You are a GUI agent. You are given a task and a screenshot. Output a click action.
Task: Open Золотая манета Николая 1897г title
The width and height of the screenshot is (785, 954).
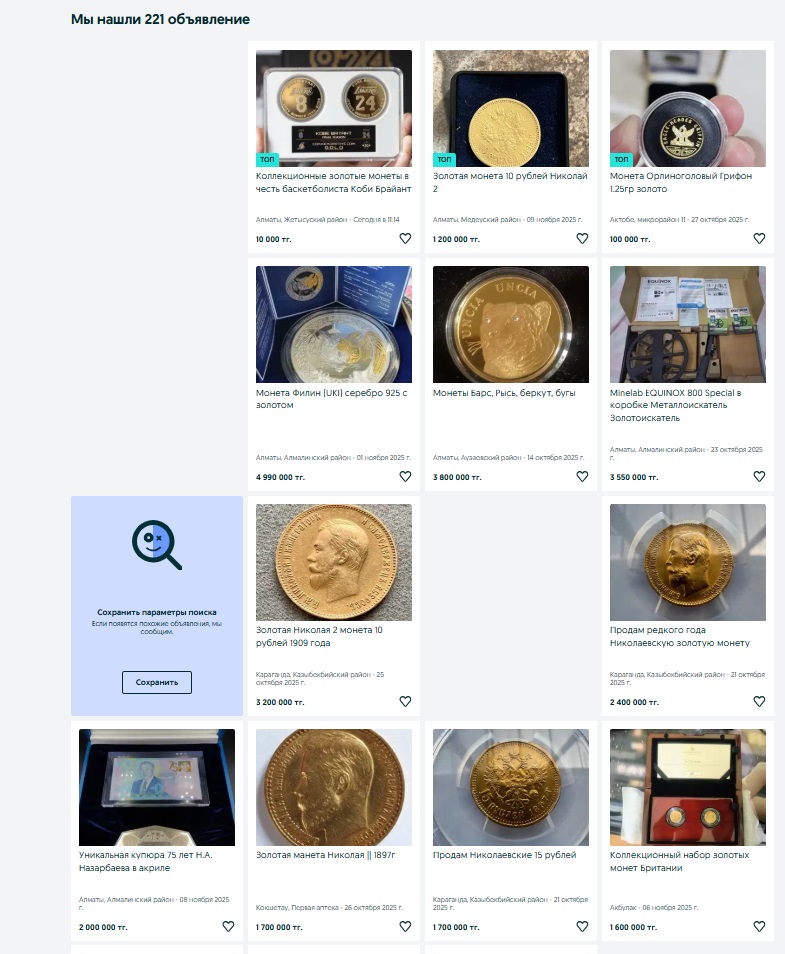326,855
